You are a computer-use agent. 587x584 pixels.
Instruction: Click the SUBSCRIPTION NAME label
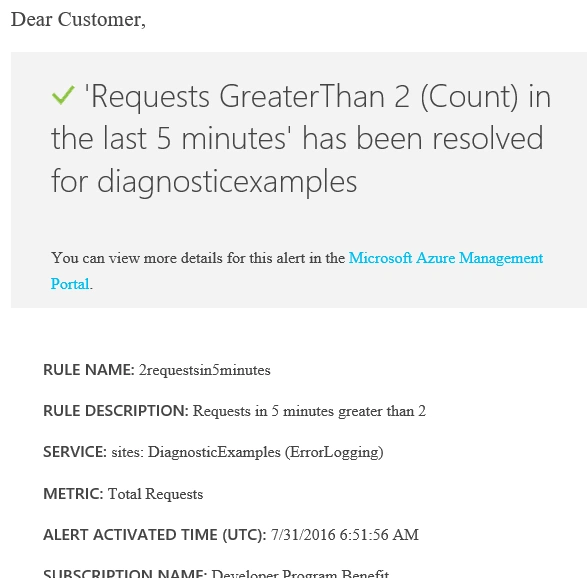tap(125, 574)
